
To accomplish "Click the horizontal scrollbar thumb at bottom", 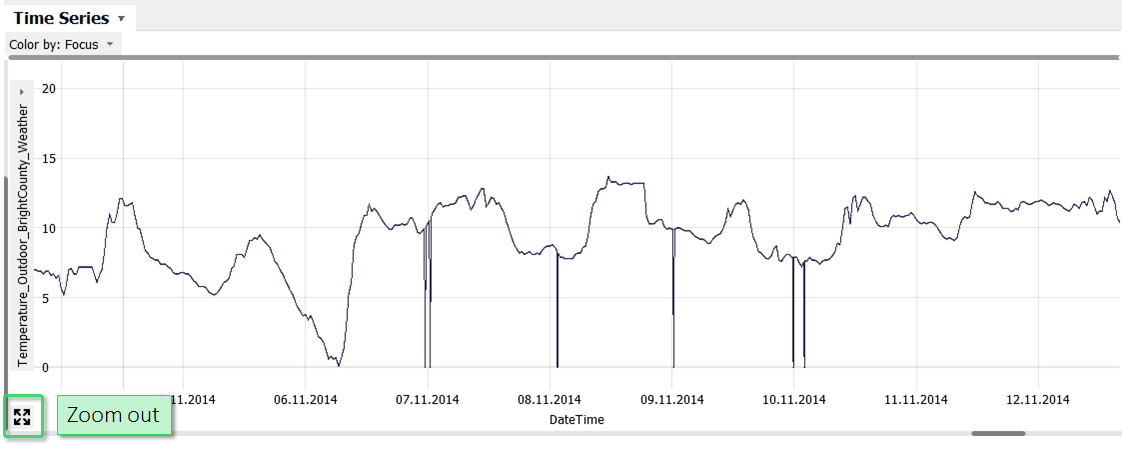I will coord(997,433).
